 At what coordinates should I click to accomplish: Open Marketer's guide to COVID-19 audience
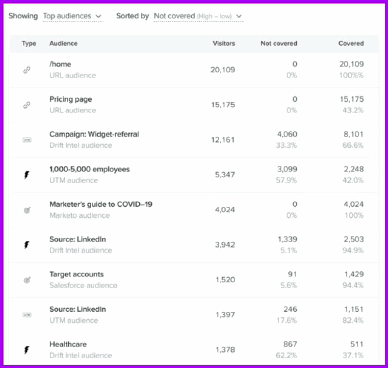[101, 204]
